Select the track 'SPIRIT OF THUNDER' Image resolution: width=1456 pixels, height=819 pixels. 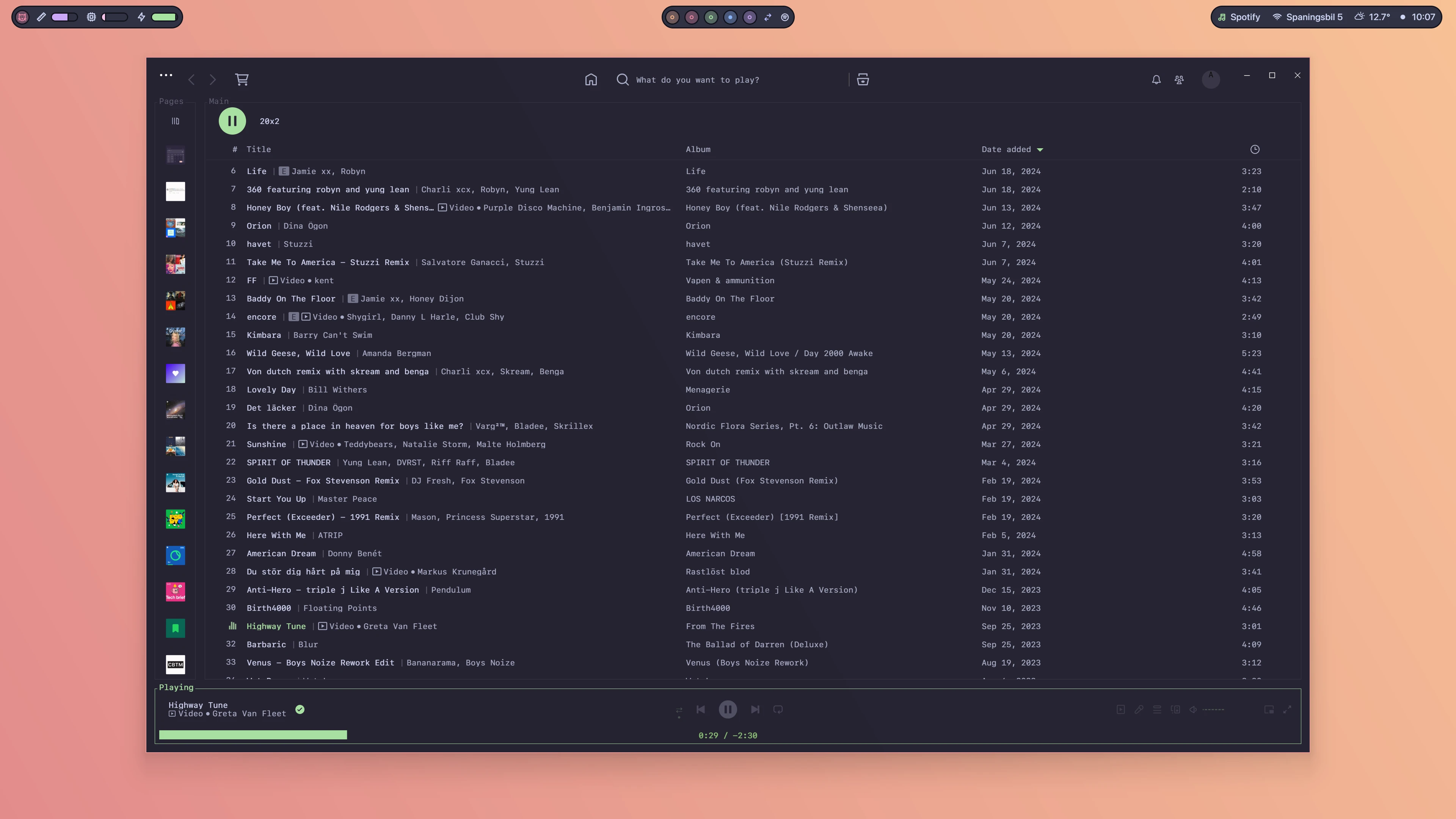point(289,462)
